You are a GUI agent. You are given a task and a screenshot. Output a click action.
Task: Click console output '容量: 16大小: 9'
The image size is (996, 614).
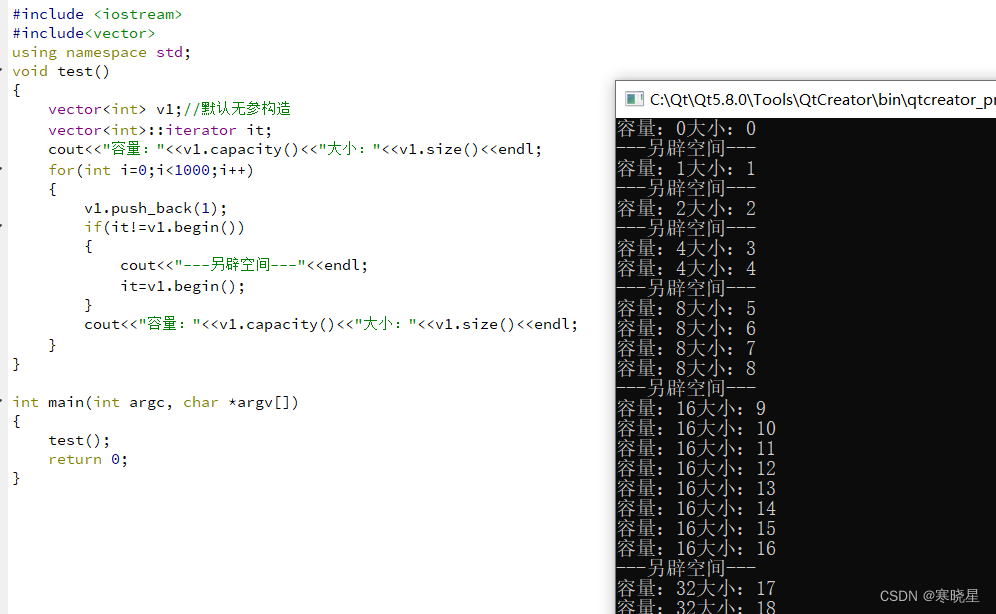[x=692, y=409]
